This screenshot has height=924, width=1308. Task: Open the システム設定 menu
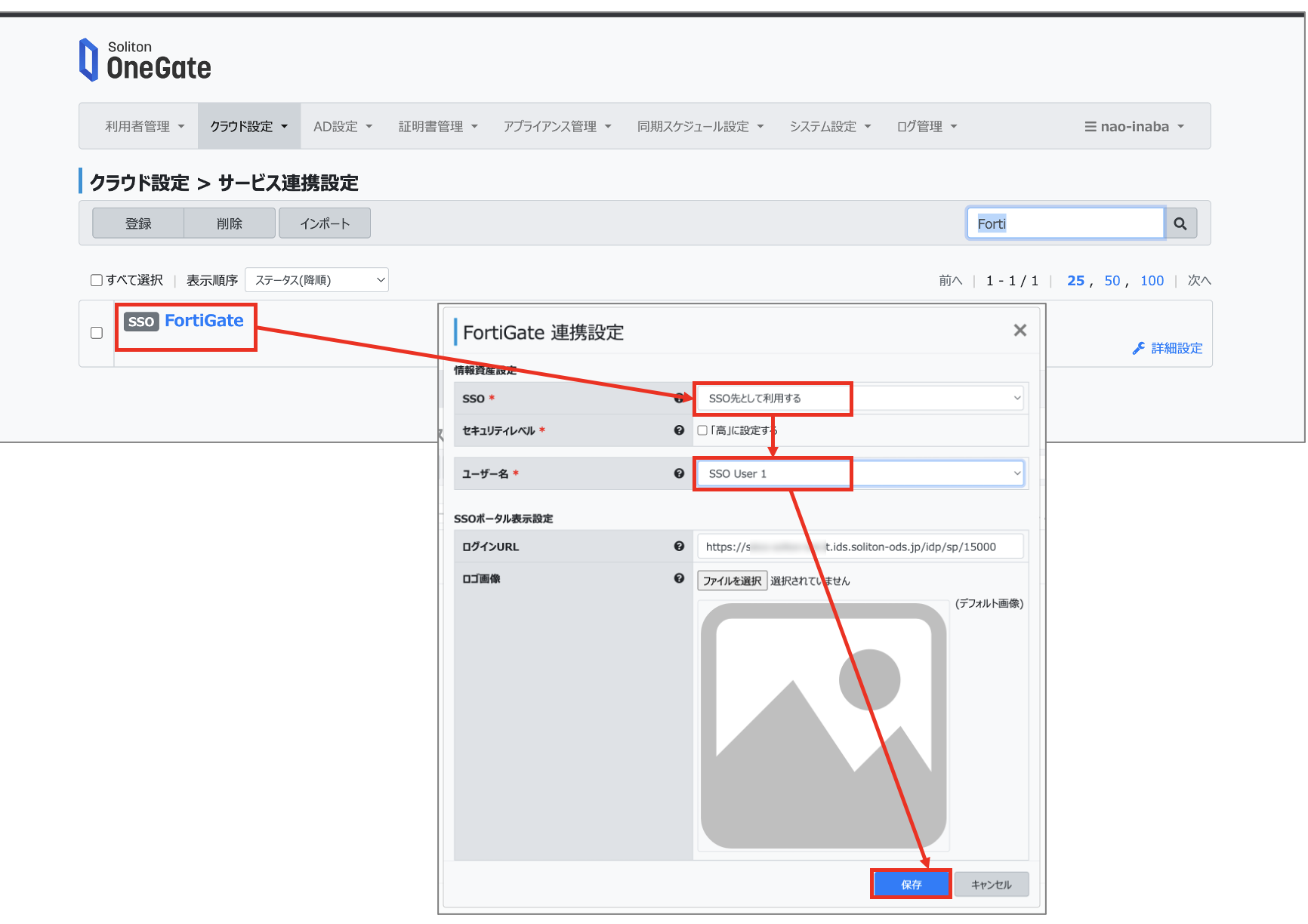(x=831, y=127)
